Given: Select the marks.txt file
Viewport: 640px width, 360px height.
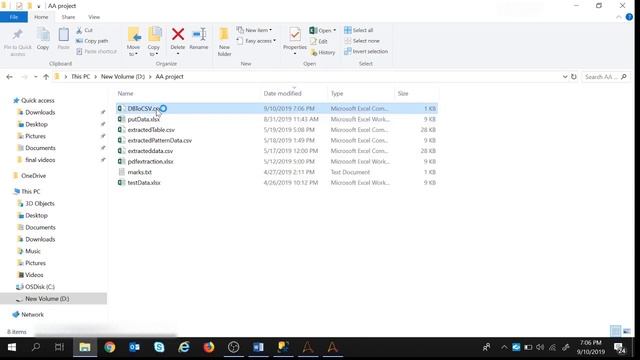Looking at the screenshot, I should point(277,172).
